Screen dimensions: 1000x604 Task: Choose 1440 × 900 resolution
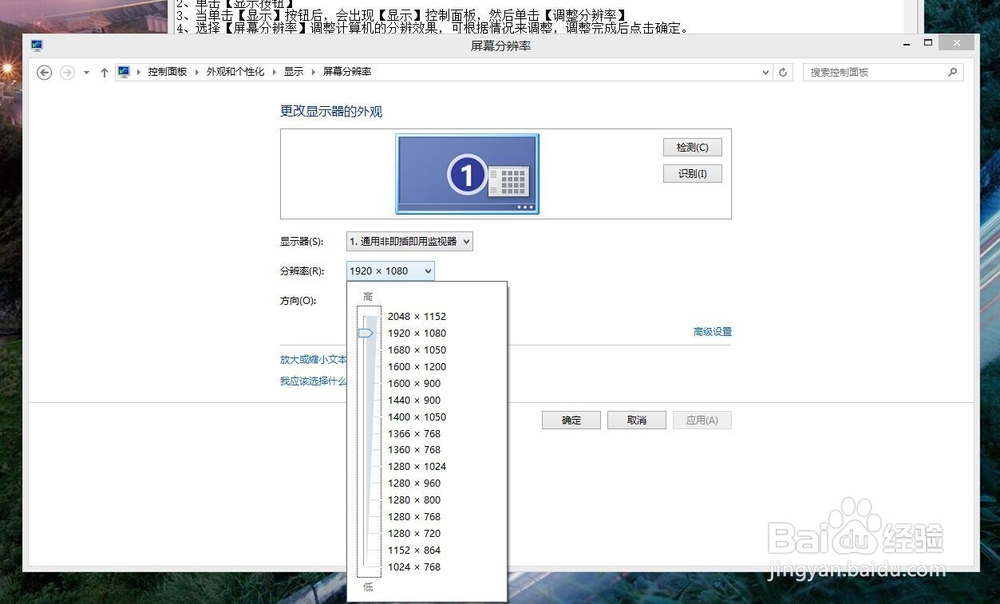(414, 400)
